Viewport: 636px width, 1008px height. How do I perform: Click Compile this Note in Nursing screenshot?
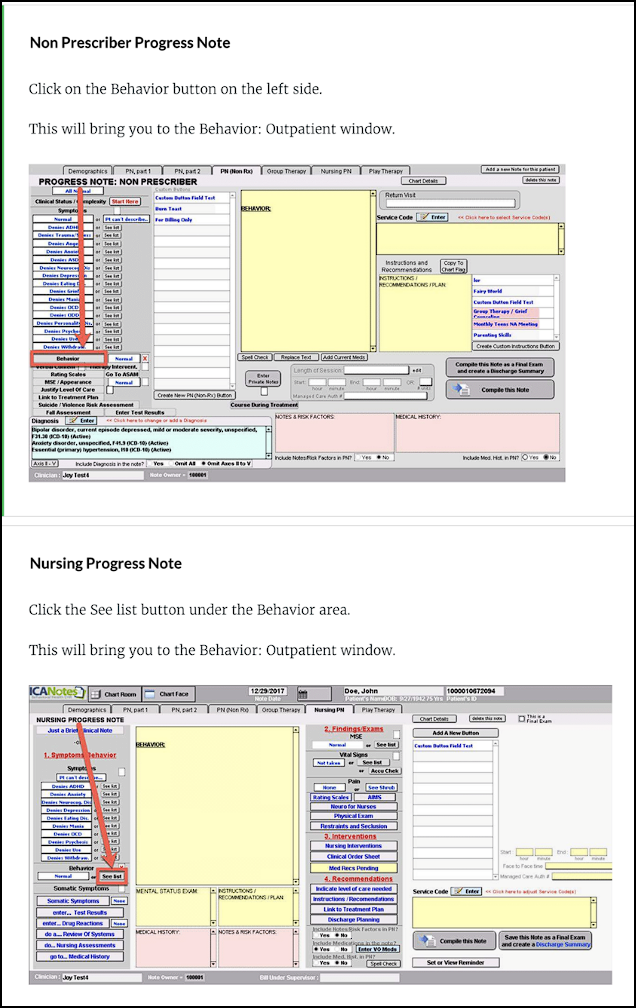tap(455, 940)
